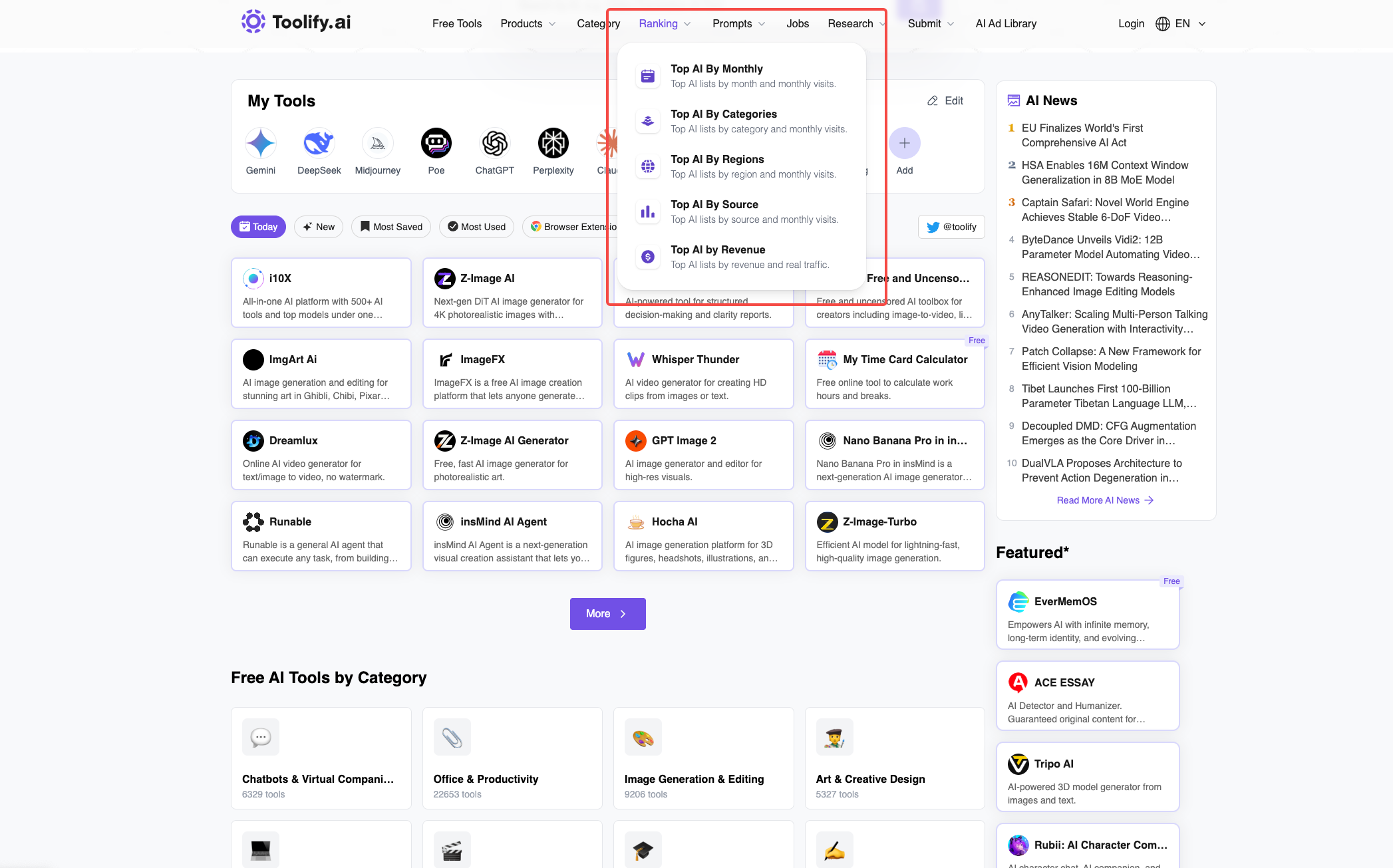Screen dimensions: 1393x868
Task: Click the ImgArt Ai black circle icon
Action: tap(253, 360)
